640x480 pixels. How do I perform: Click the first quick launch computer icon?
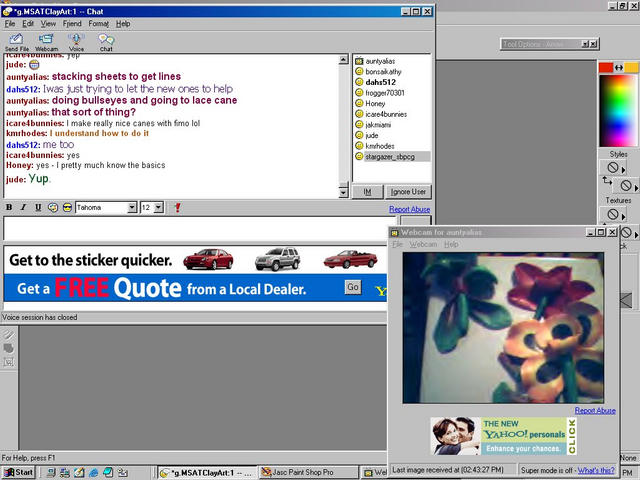[x=51, y=473]
